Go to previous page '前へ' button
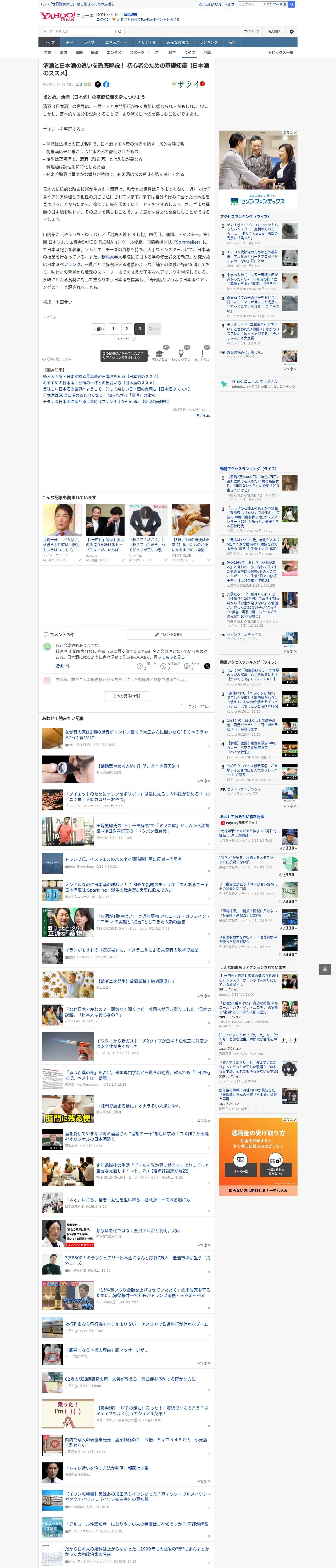336x1568 pixels. 99,329
